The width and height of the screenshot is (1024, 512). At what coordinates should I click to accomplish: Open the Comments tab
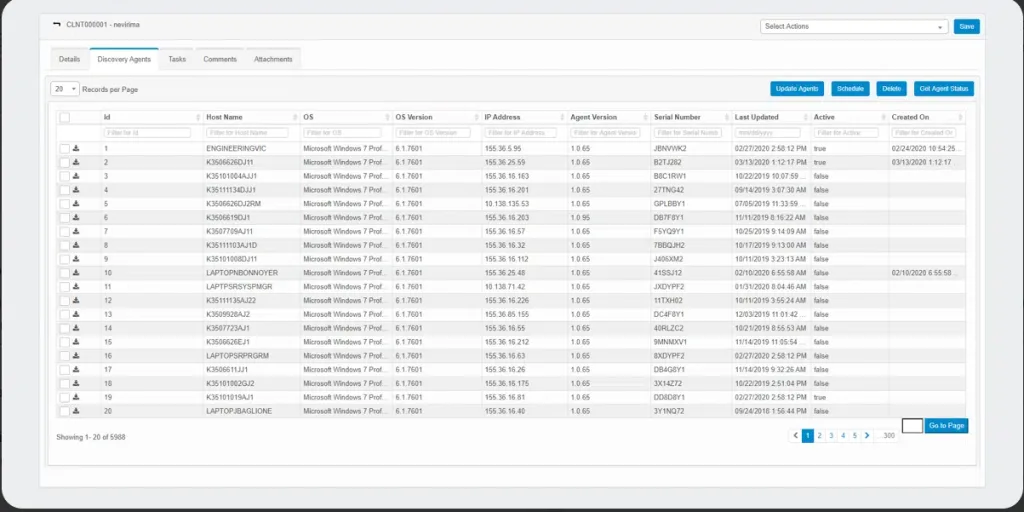coord(220,59)
